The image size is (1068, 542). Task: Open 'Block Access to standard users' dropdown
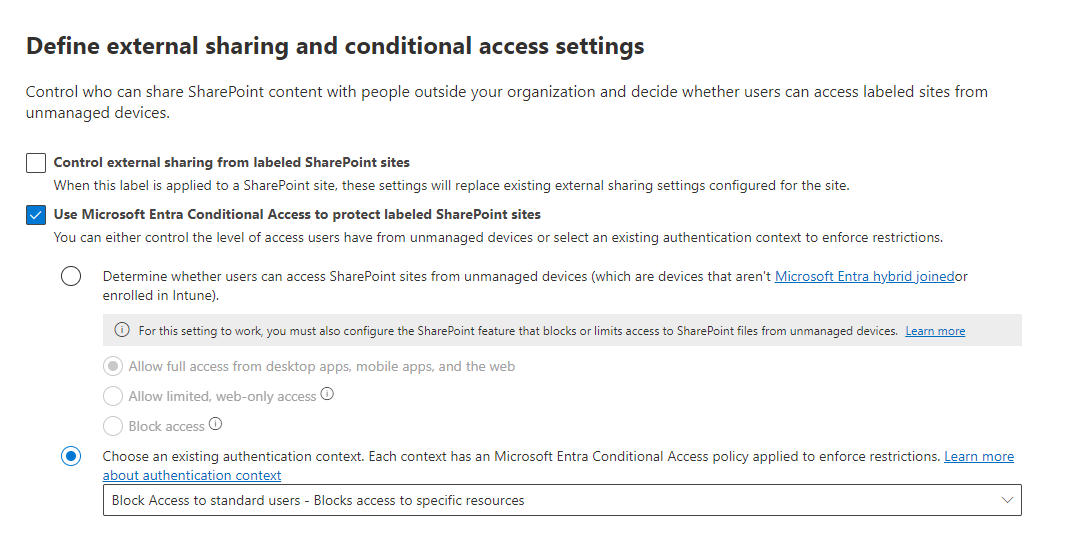561,500
